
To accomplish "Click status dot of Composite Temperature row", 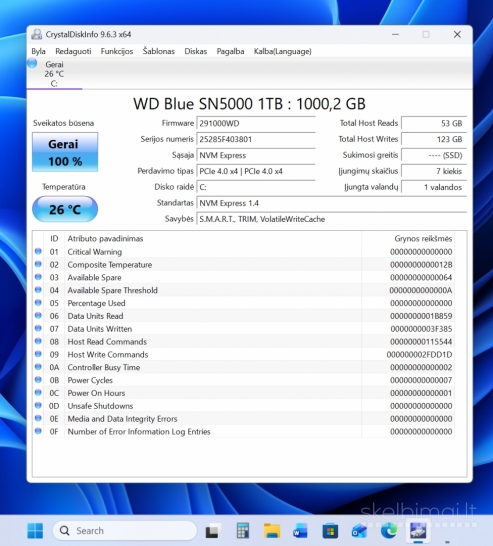I will click(x=38, y=264).
